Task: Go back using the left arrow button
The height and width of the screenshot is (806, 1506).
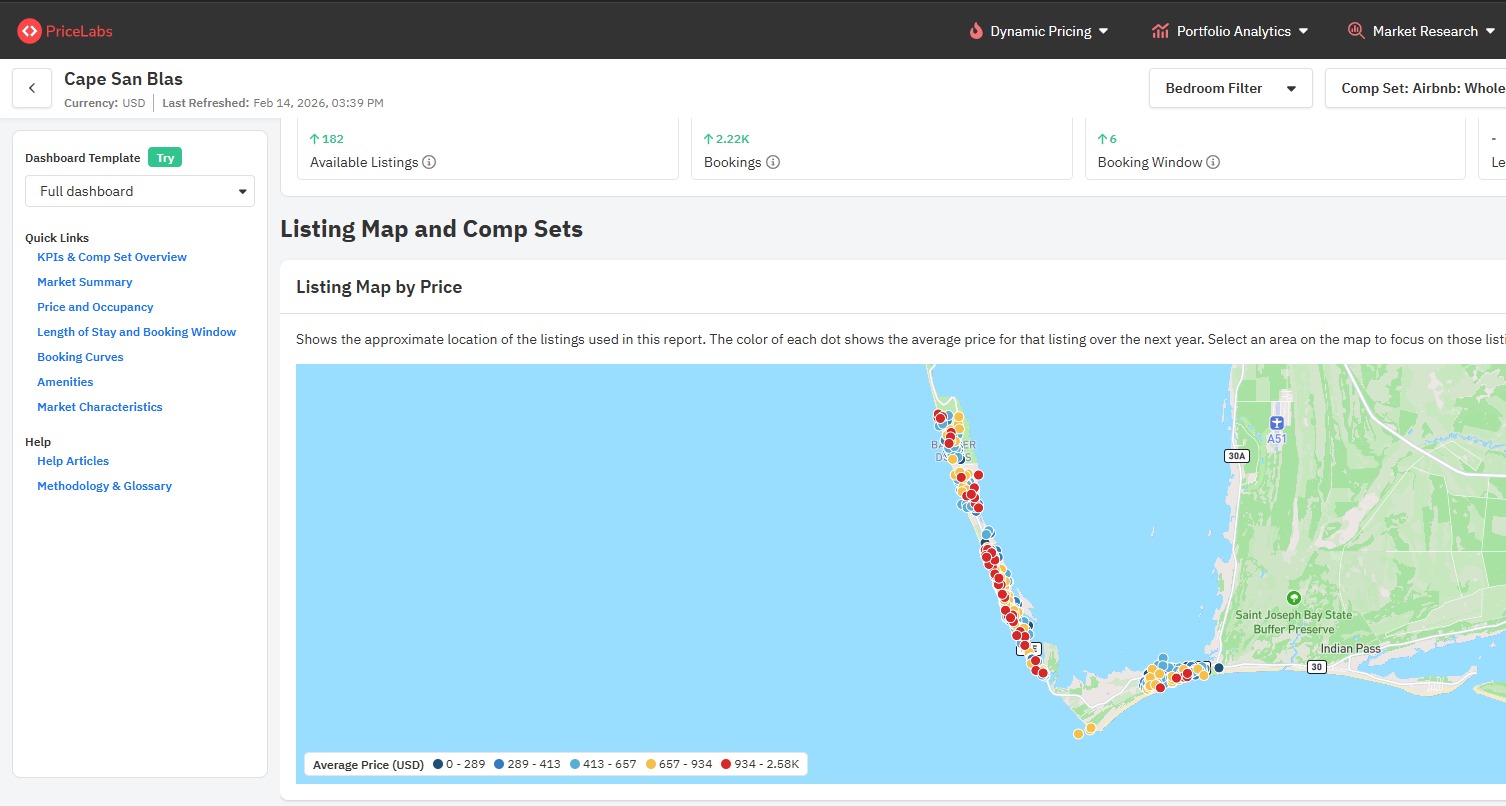Action: 32,88
